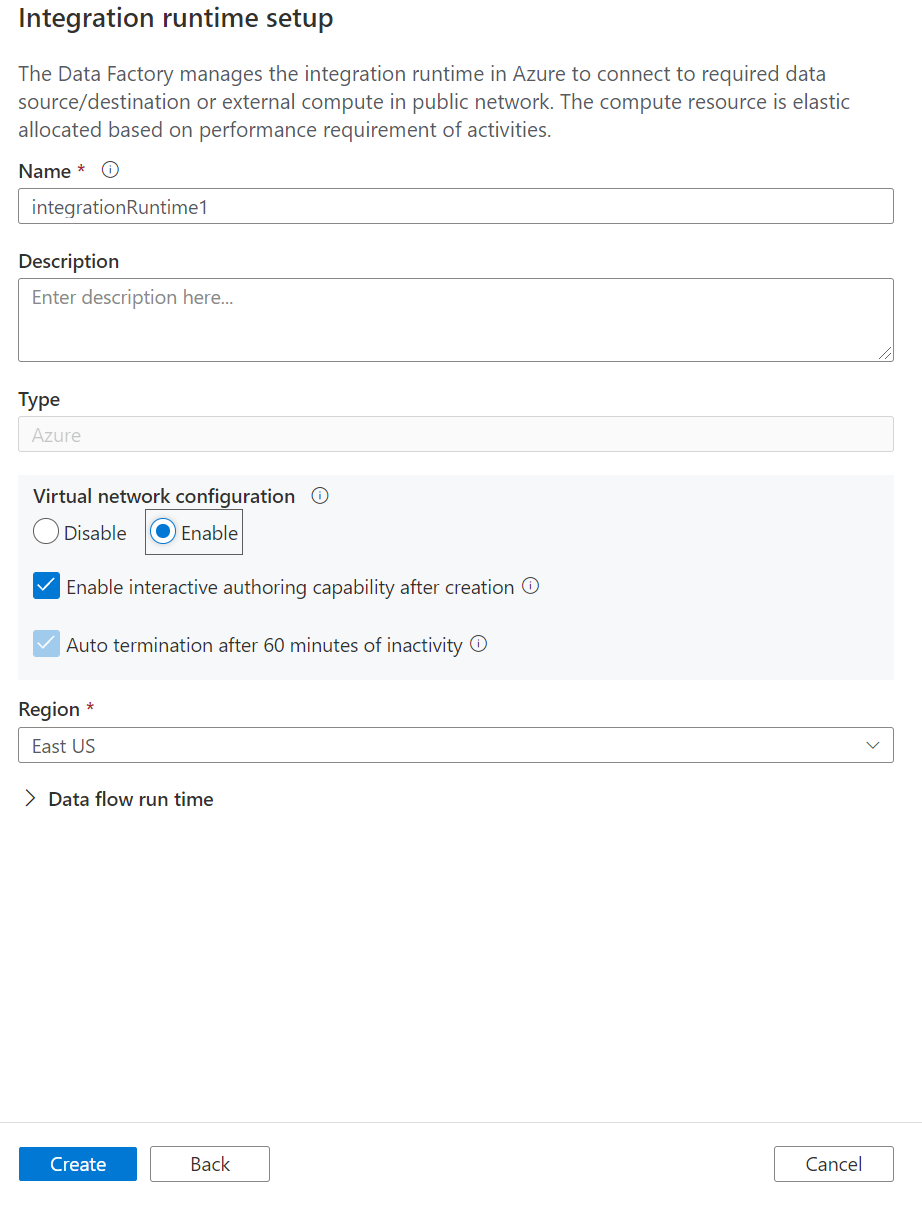This screenshot has width=922, height=1218.
Task: Click the disabled Type field showing Azure
Action: pyautogui.click(x=455, y=435)
